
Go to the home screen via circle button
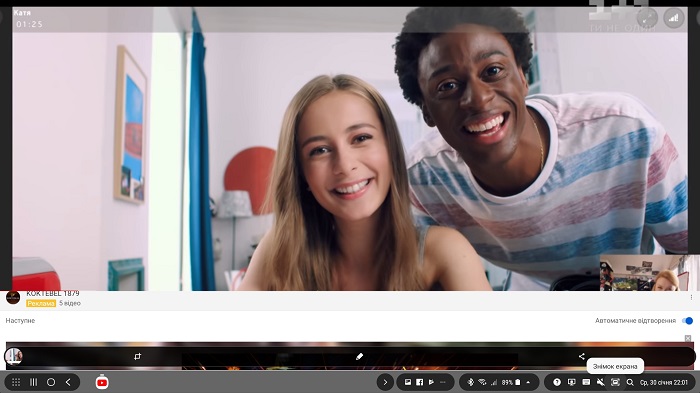(51, 382)
